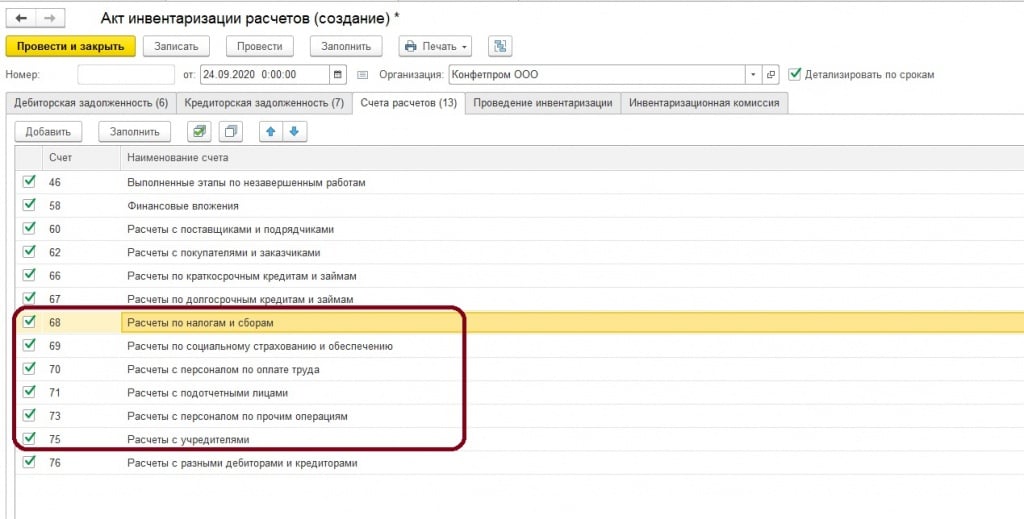Open the organization record button beside Конфетпром ООО
This screenshot has width=1024, height=519.
pyautogui.click(x=771, y=75)
